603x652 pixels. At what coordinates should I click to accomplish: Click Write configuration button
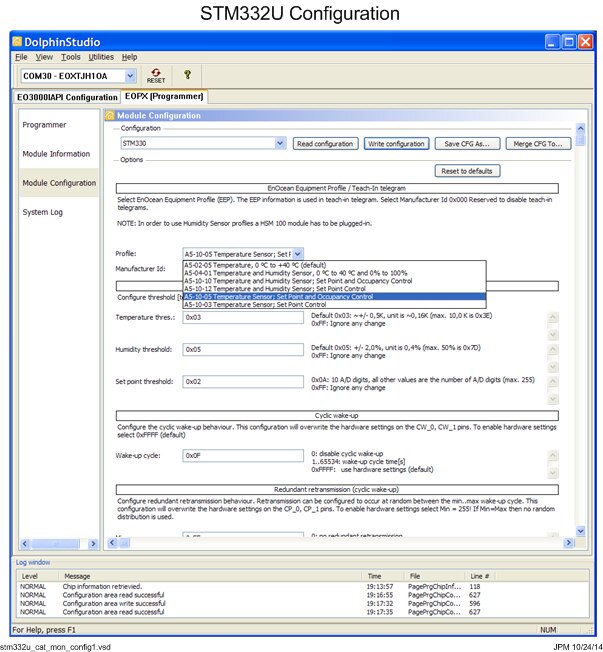pyautogui.click(x=396, y=144)
